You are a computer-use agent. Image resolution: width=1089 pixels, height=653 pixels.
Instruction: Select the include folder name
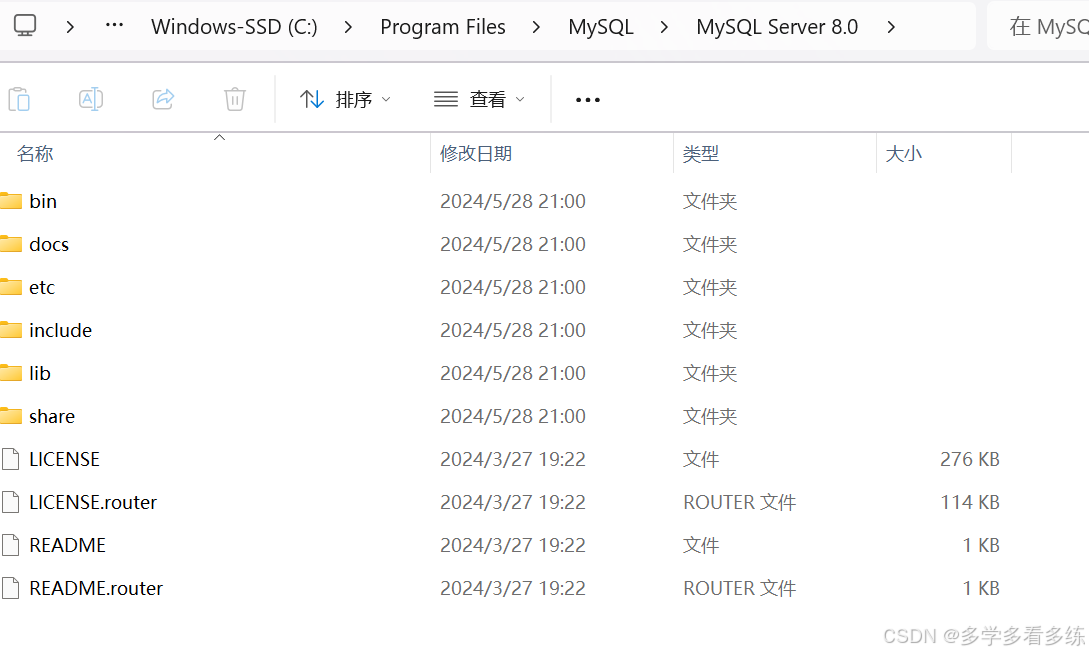pyautogui.click(x=60, y=331)
